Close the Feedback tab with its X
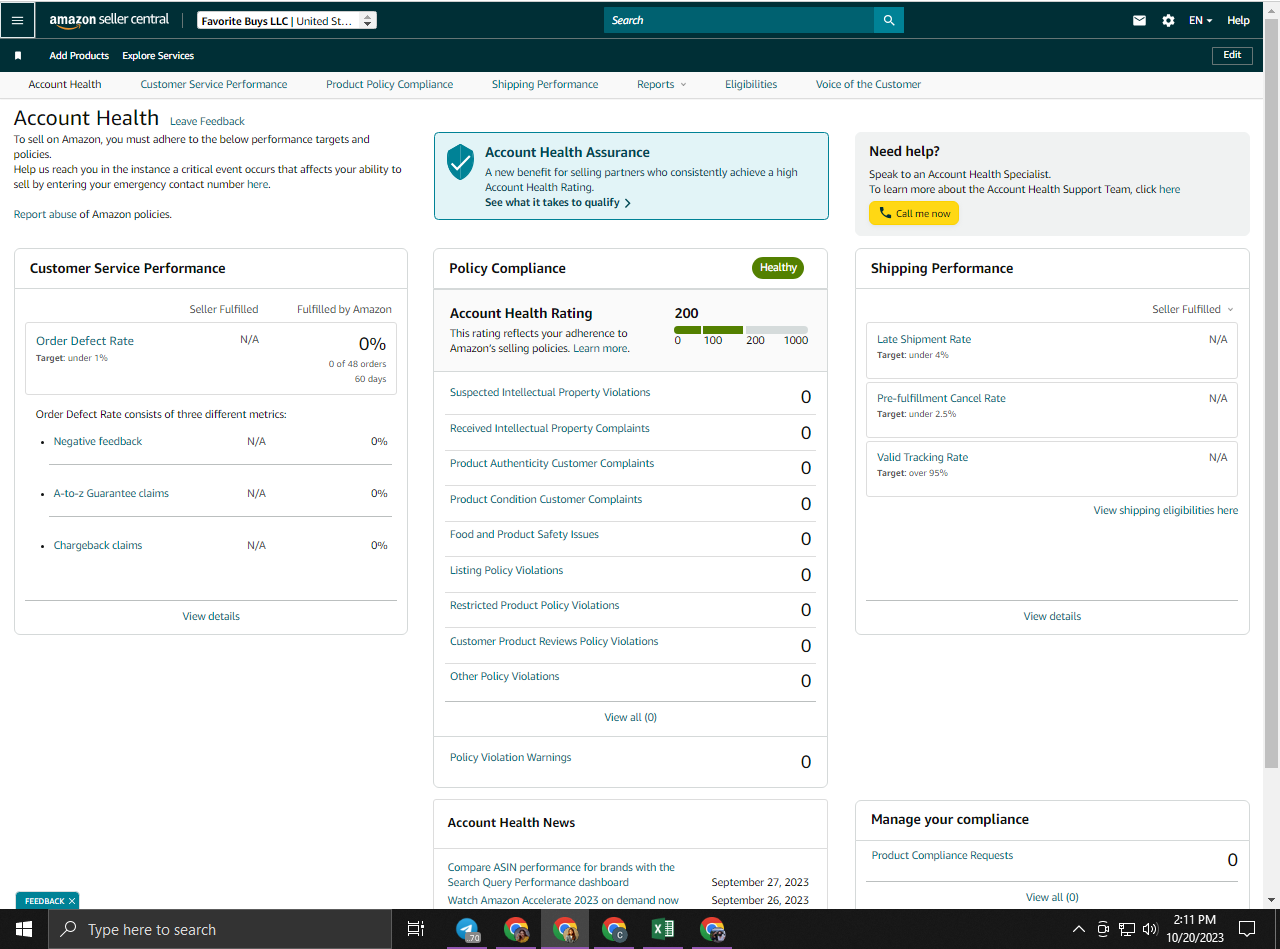Image resolution: width=1280 pixels, height=949 pixels. click(x=72, y=901)
